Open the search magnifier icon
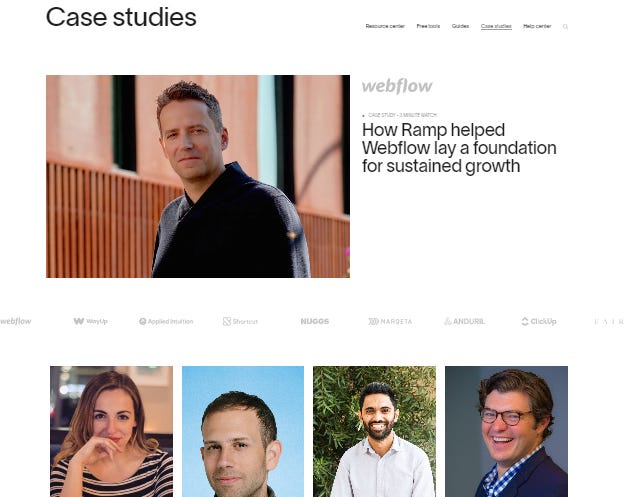Viewport: 625px width, 497px height. 565,27
